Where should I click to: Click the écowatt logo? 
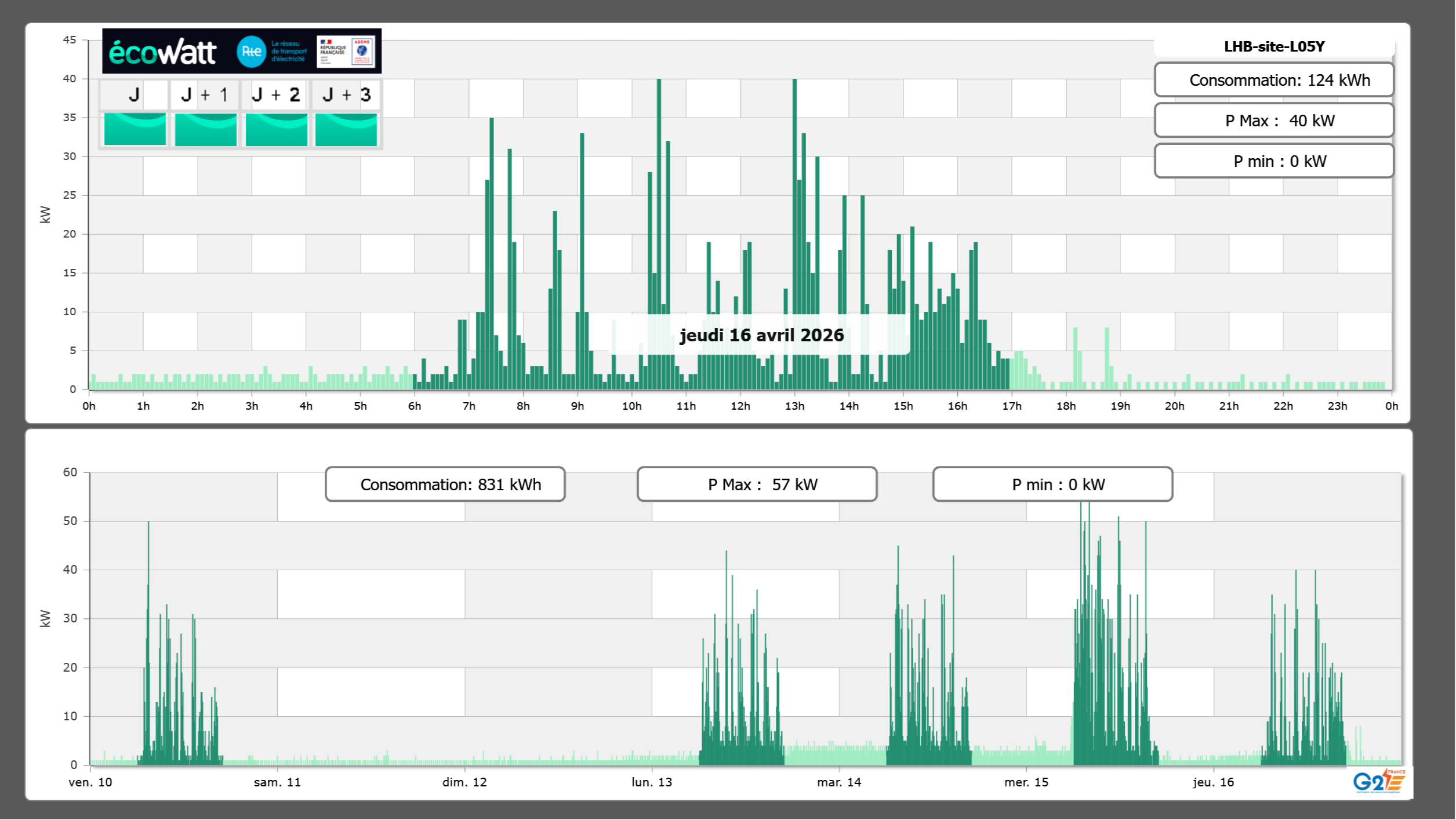pos(163,52)
